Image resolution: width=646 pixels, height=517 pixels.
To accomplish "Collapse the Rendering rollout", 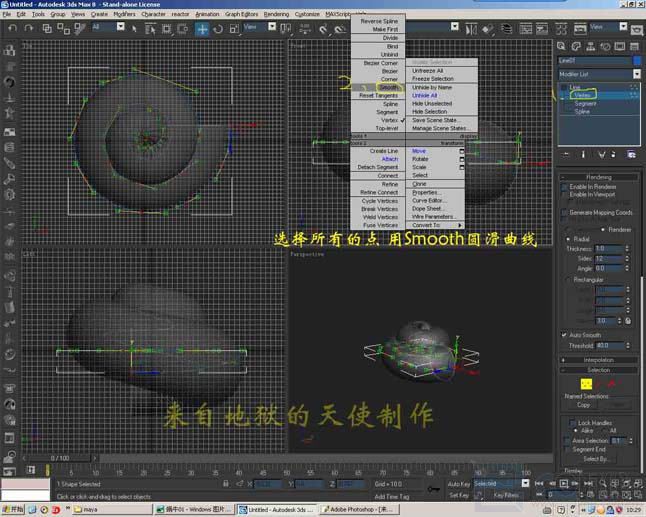I will 599,177.
